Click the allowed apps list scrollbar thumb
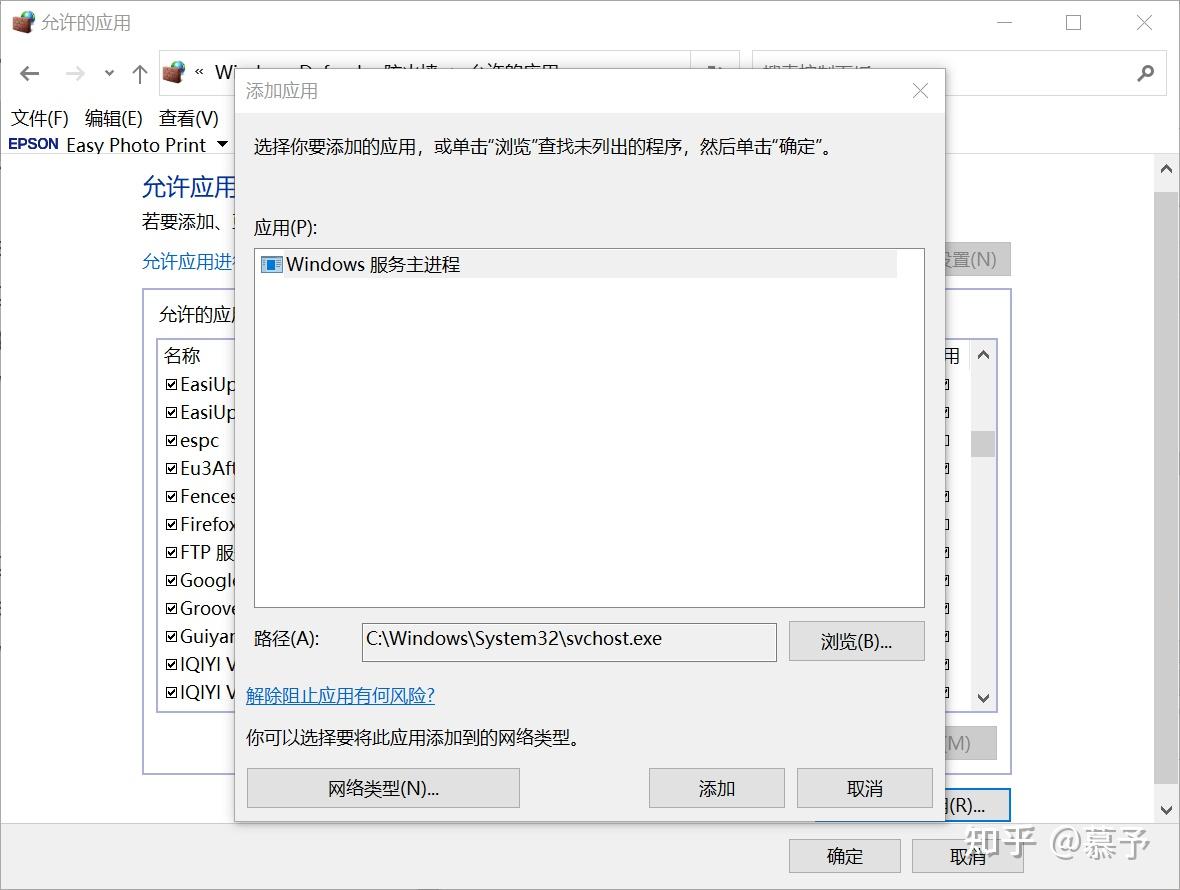The height and width of the screenshot is (890, 1180). pos(983,444)
